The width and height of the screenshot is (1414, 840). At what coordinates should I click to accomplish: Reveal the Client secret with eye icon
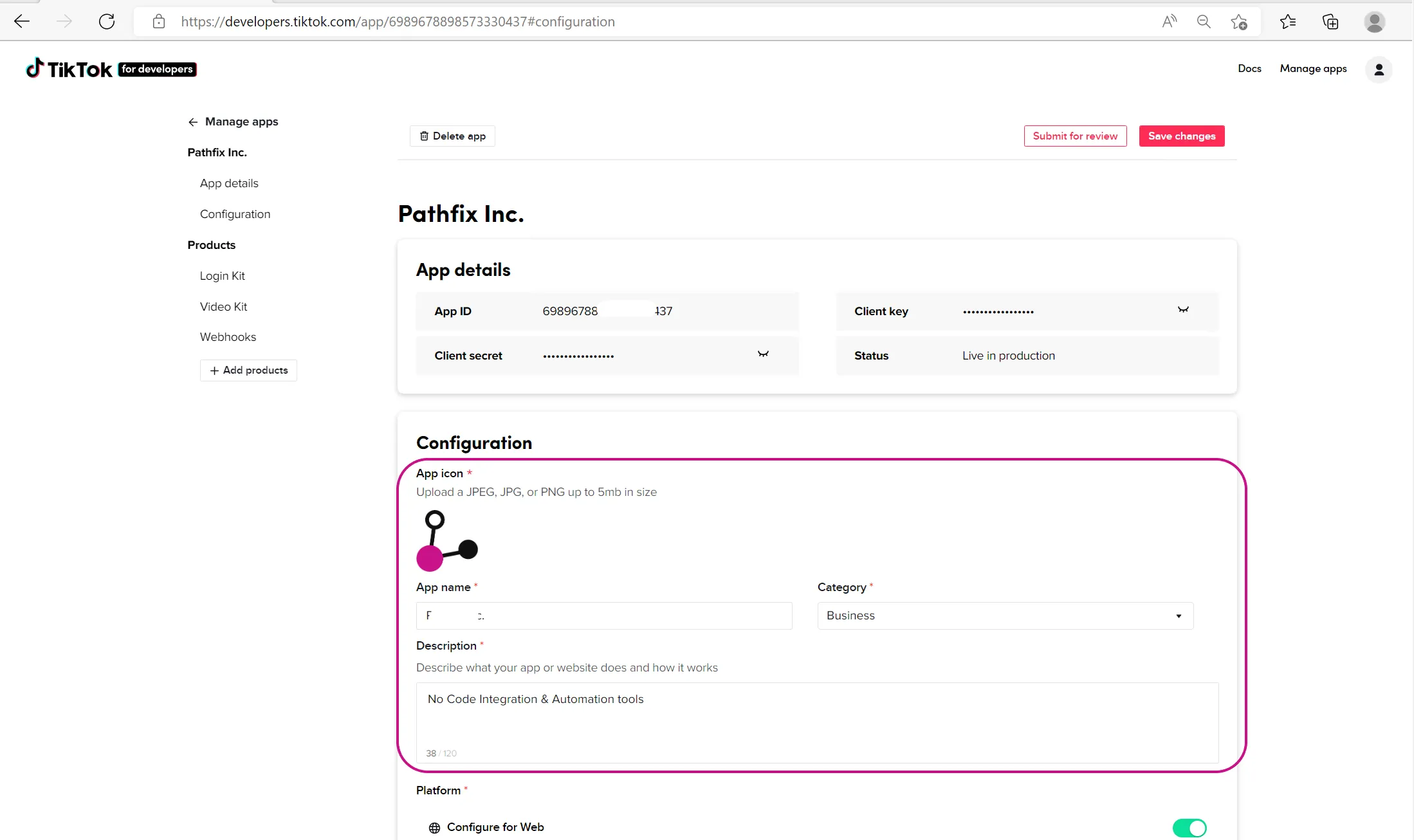763,354
